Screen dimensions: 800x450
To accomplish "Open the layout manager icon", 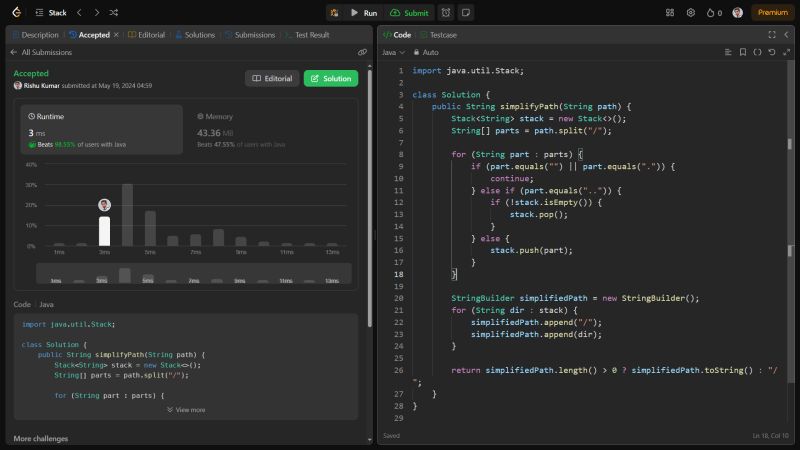I will click(670, 13).
